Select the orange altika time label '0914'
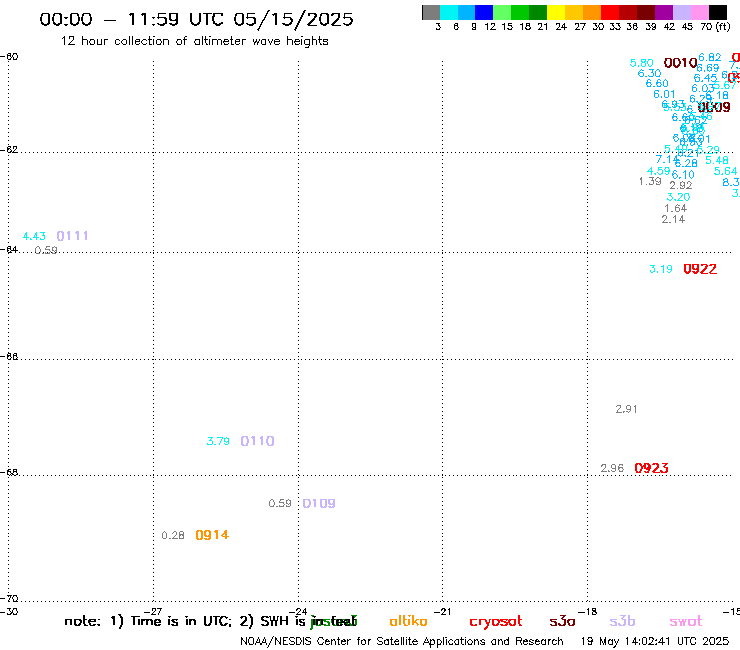The image size is (740, 650). pos(212,535)
